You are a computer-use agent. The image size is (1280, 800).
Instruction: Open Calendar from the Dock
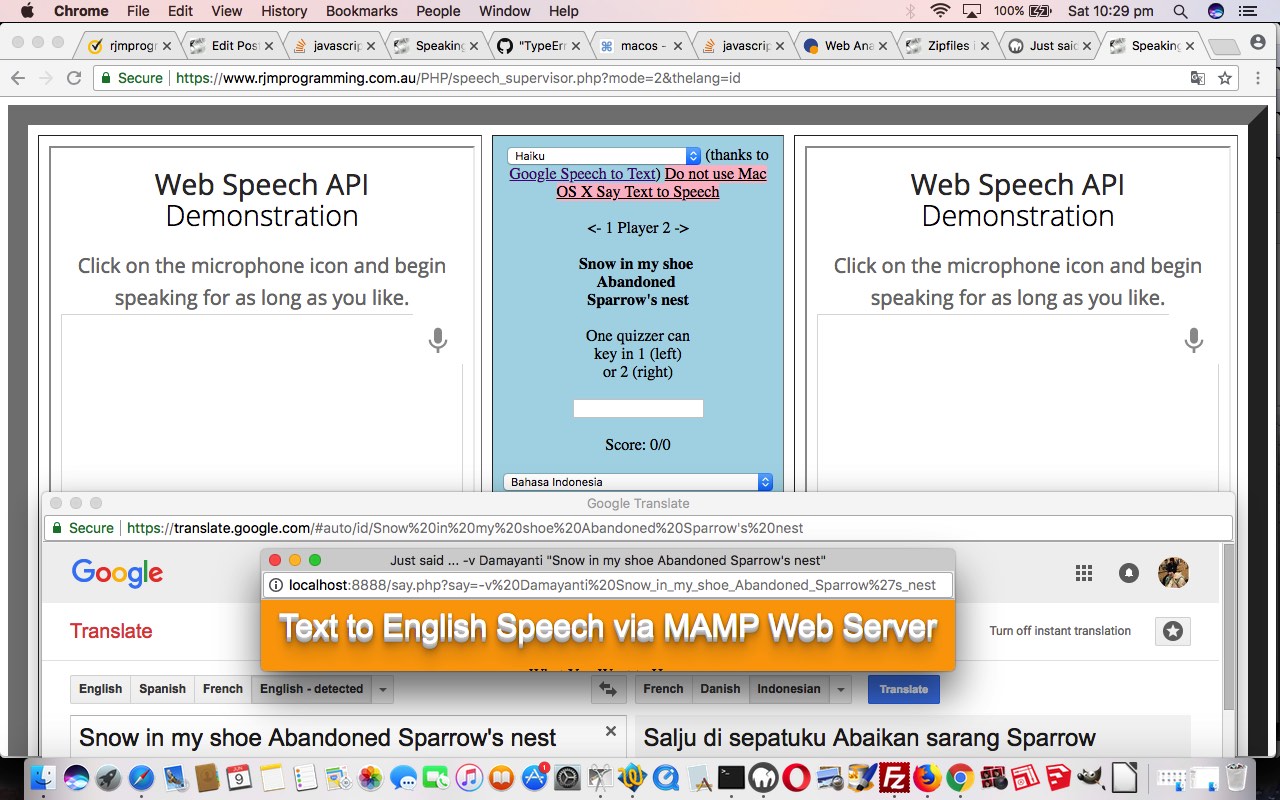click(239, 777)
